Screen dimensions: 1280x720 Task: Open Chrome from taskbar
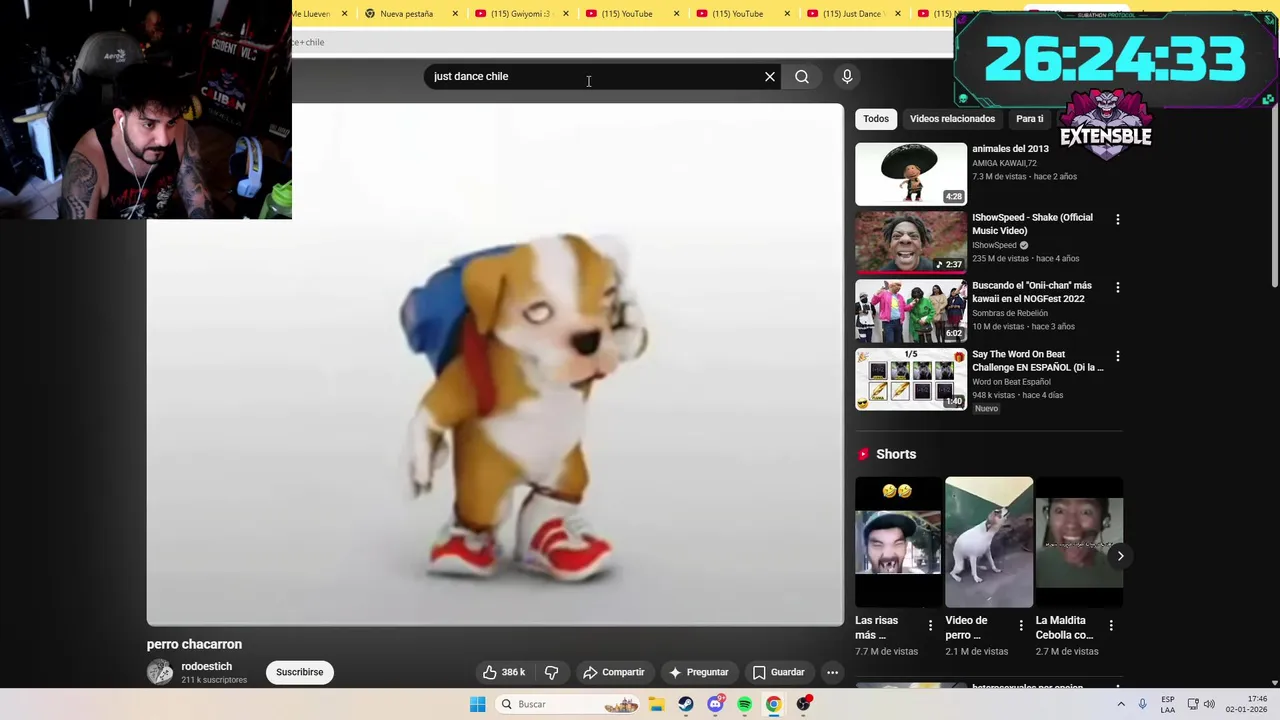[x=774, y=704]
